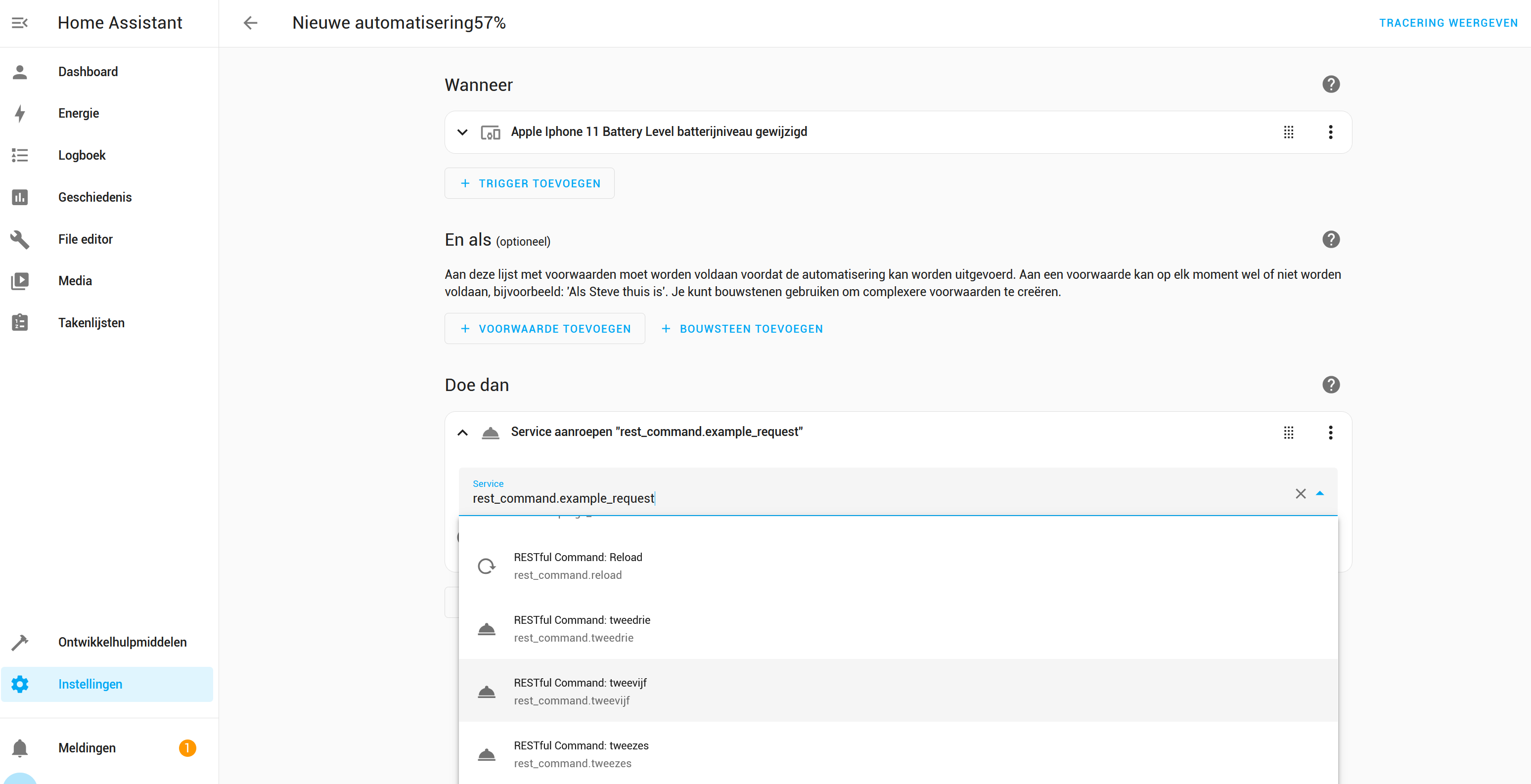Open the Logboek sidebar item
Viewport: 1531px width, 784px height.
point(107,156)
